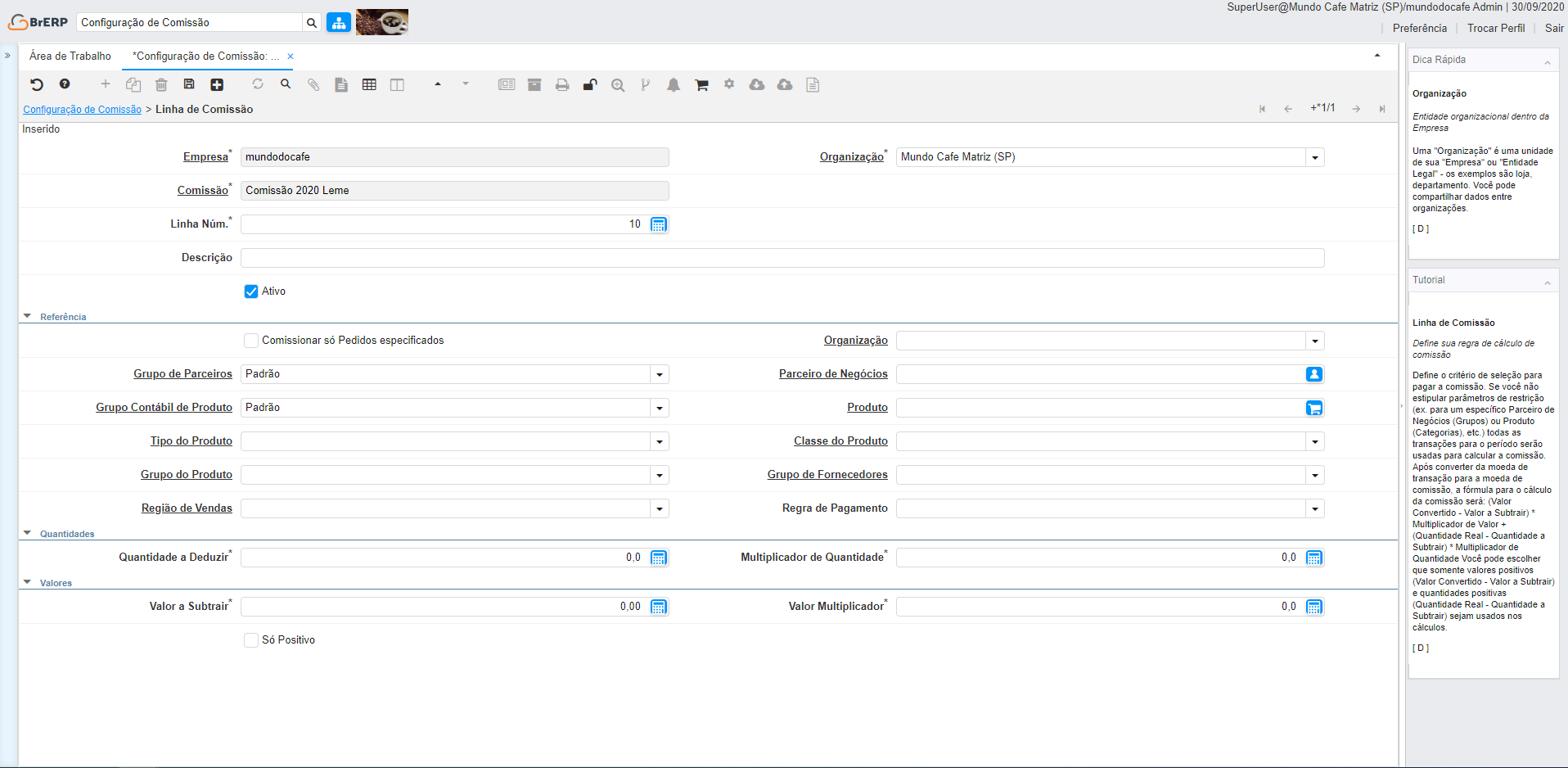Open the Grupo de Parceiros dropdown

pos(659,374)
